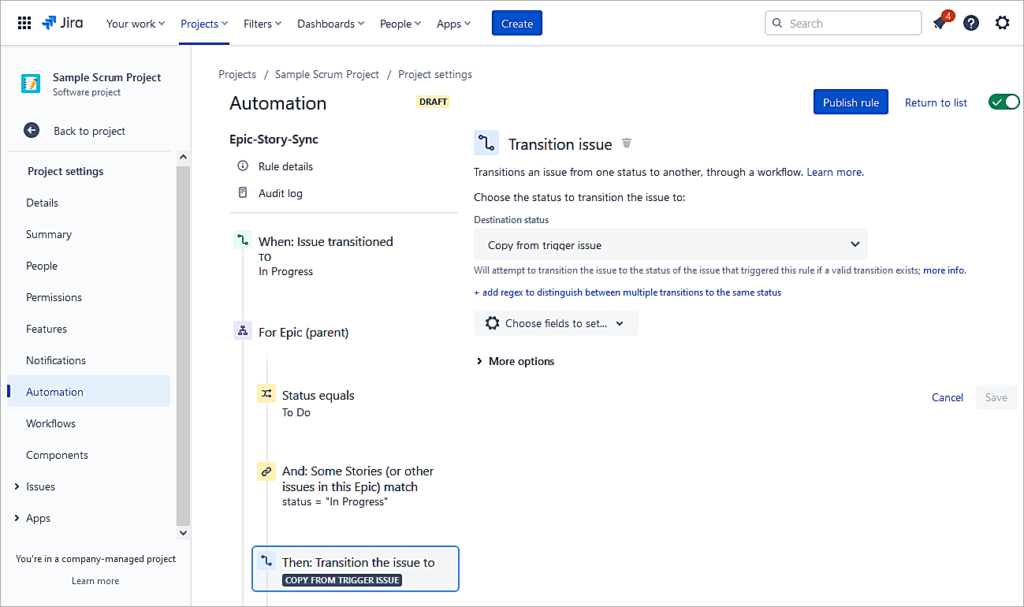Select the Workflows settings item
This screenshot has height=607, width=1024.
click(51, 424)
